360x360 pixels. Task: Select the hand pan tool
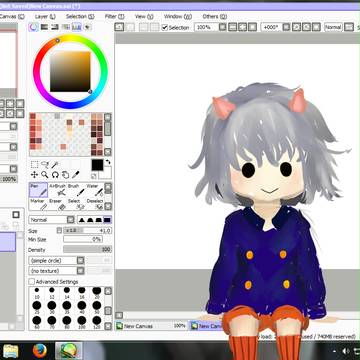(x=65, y=174)
